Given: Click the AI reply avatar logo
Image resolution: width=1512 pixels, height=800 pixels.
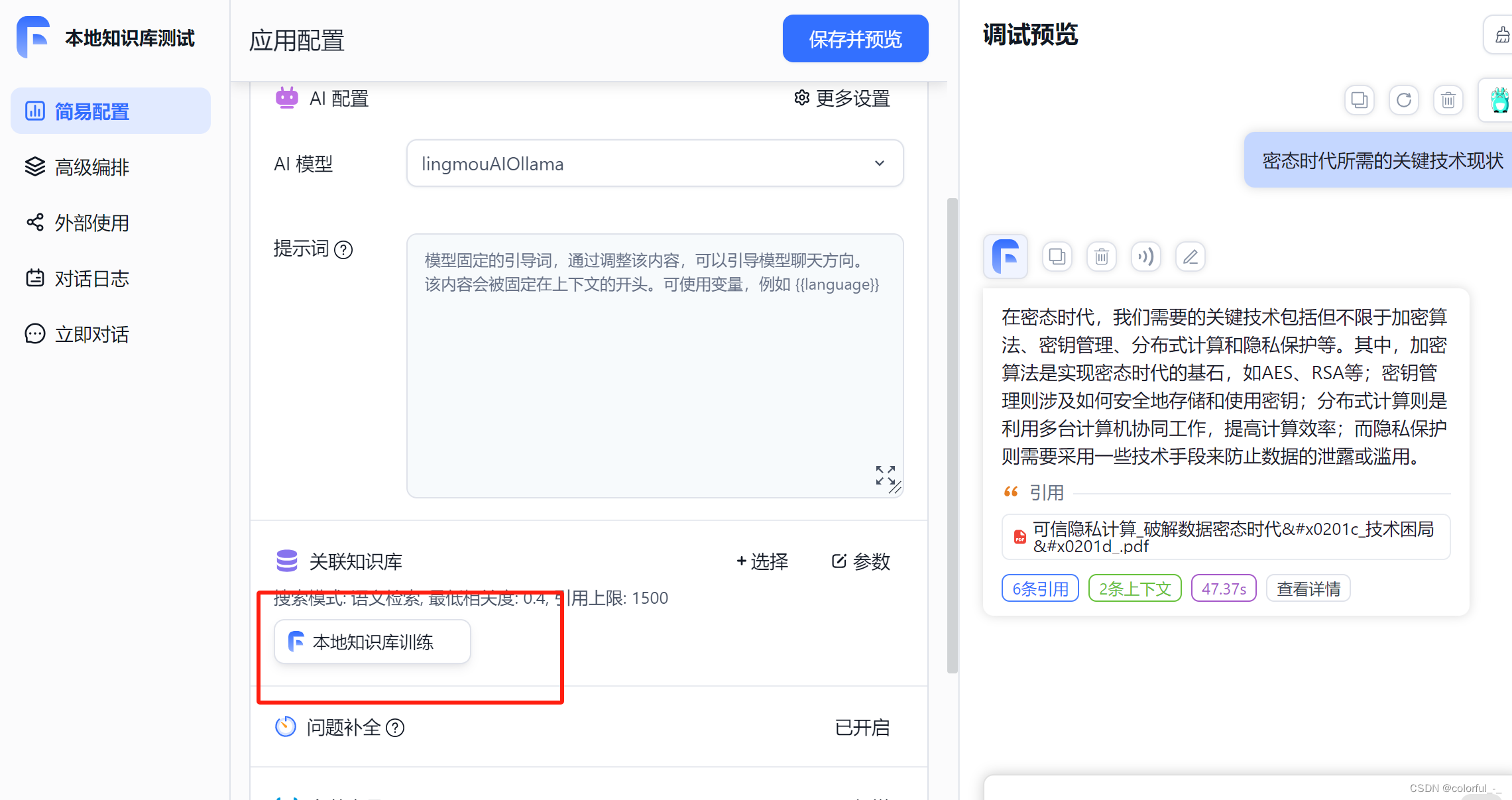Looking at the screenshot, I should pyautogui.click(x=1006, y=257).
